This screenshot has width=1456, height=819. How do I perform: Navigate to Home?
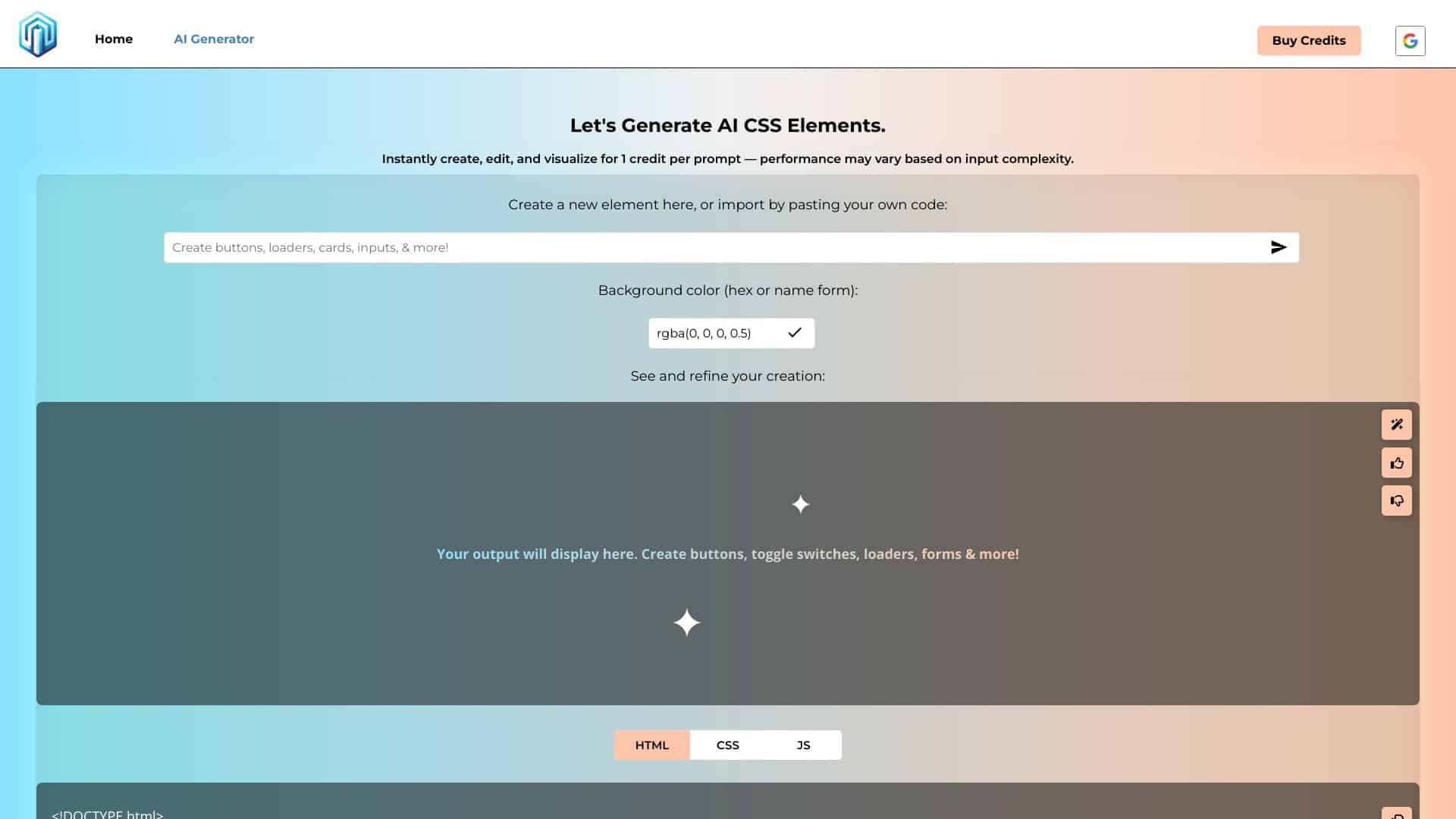click(x=114, y=39)
